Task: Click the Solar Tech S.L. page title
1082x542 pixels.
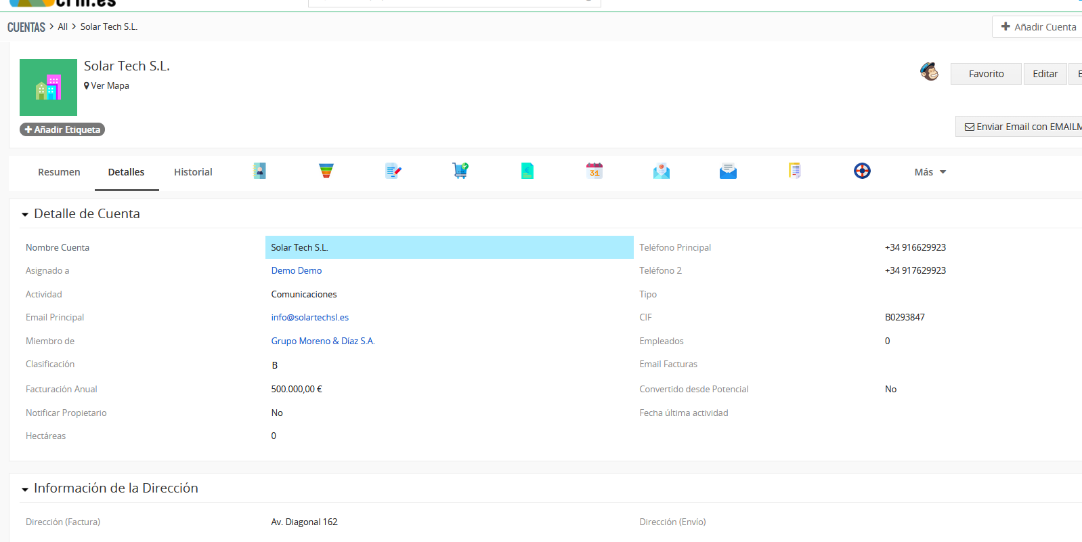Action: click(x=127, y=66)
